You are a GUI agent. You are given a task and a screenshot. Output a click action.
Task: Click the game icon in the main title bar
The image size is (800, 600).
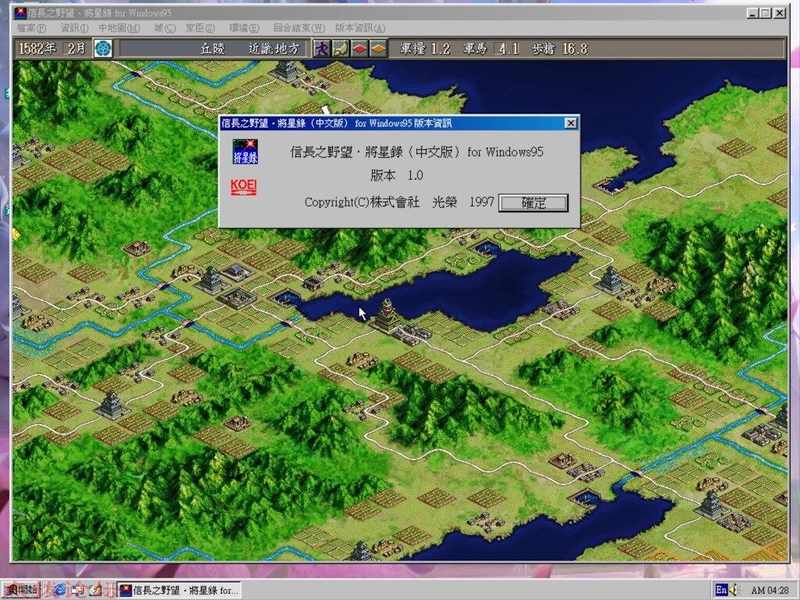click(x=20, y=13)
